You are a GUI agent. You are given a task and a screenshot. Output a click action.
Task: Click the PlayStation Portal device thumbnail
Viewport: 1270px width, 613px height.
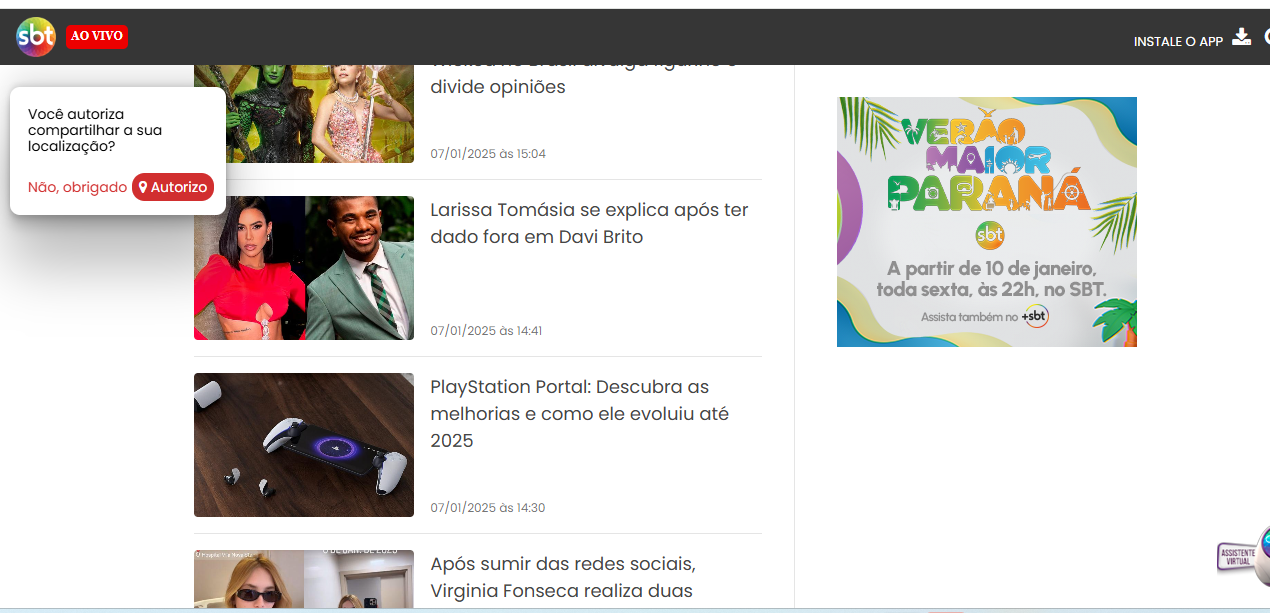(304, 445)
